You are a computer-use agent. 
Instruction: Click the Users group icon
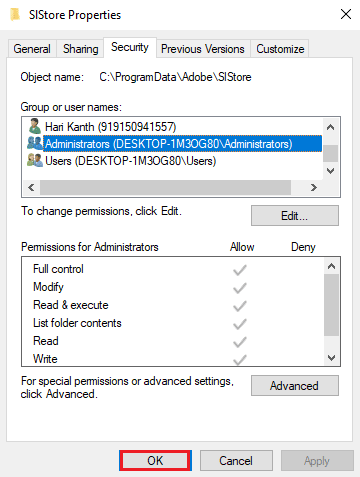pyautogui.click(x=35, y=160)
